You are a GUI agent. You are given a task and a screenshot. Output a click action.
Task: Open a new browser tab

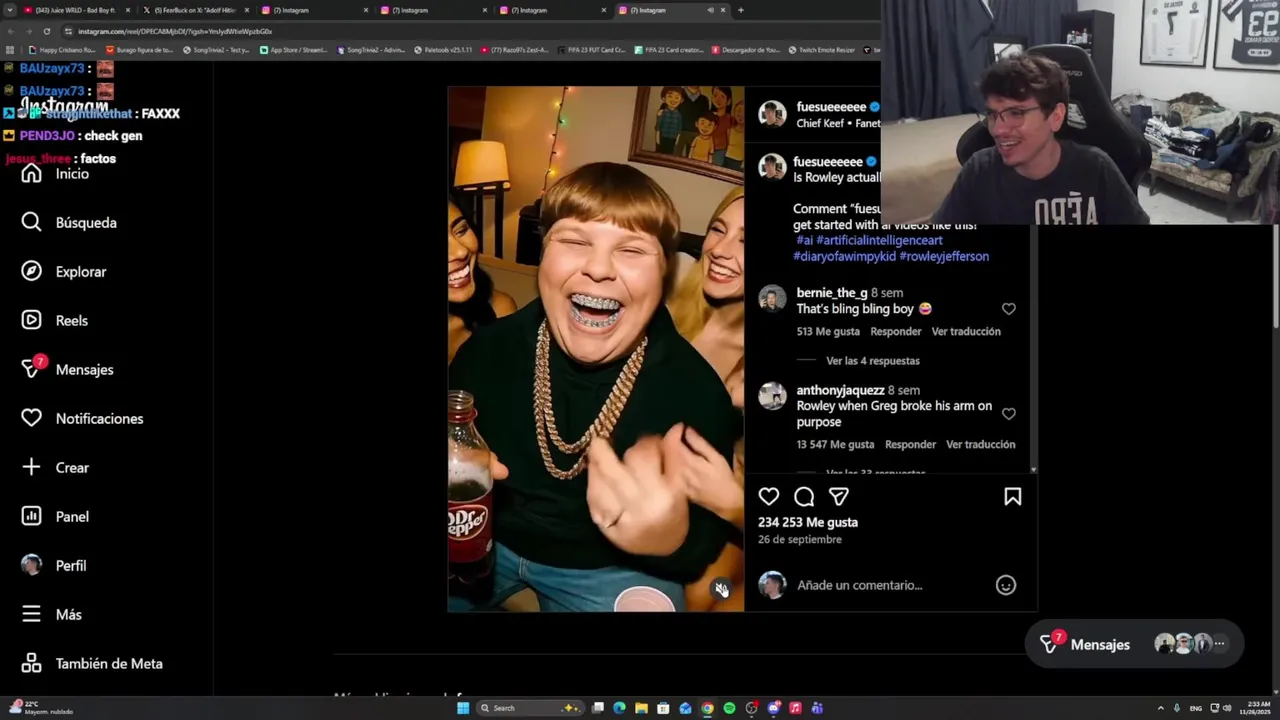click(x=740, y=10)
